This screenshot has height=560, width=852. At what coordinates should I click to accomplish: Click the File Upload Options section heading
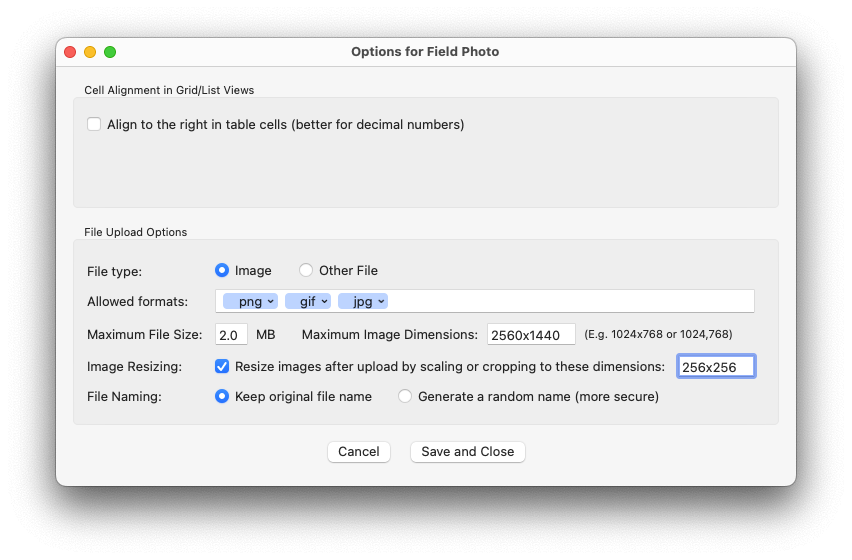(x=135, y=232)
